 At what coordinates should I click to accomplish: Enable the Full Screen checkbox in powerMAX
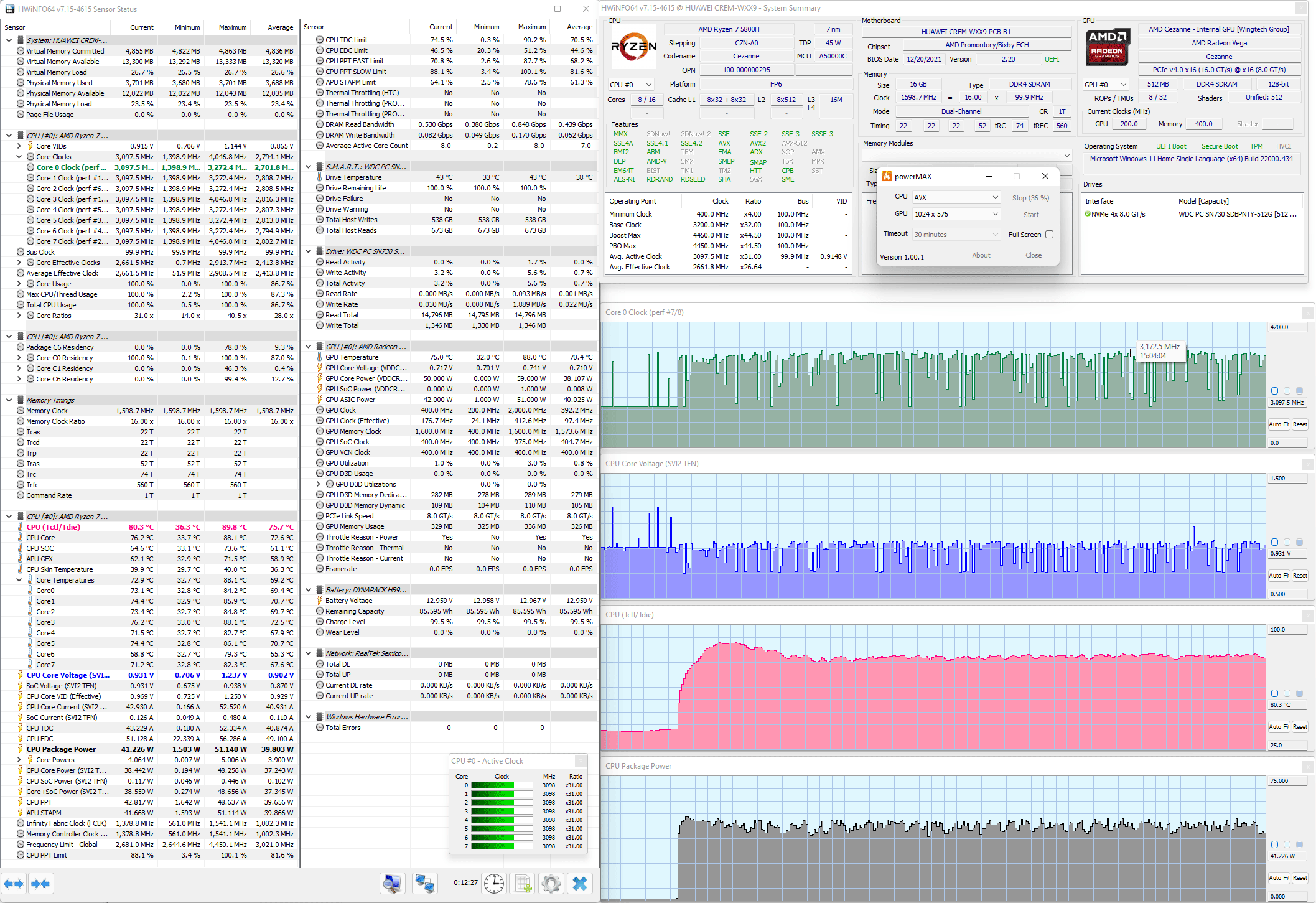1050,235
